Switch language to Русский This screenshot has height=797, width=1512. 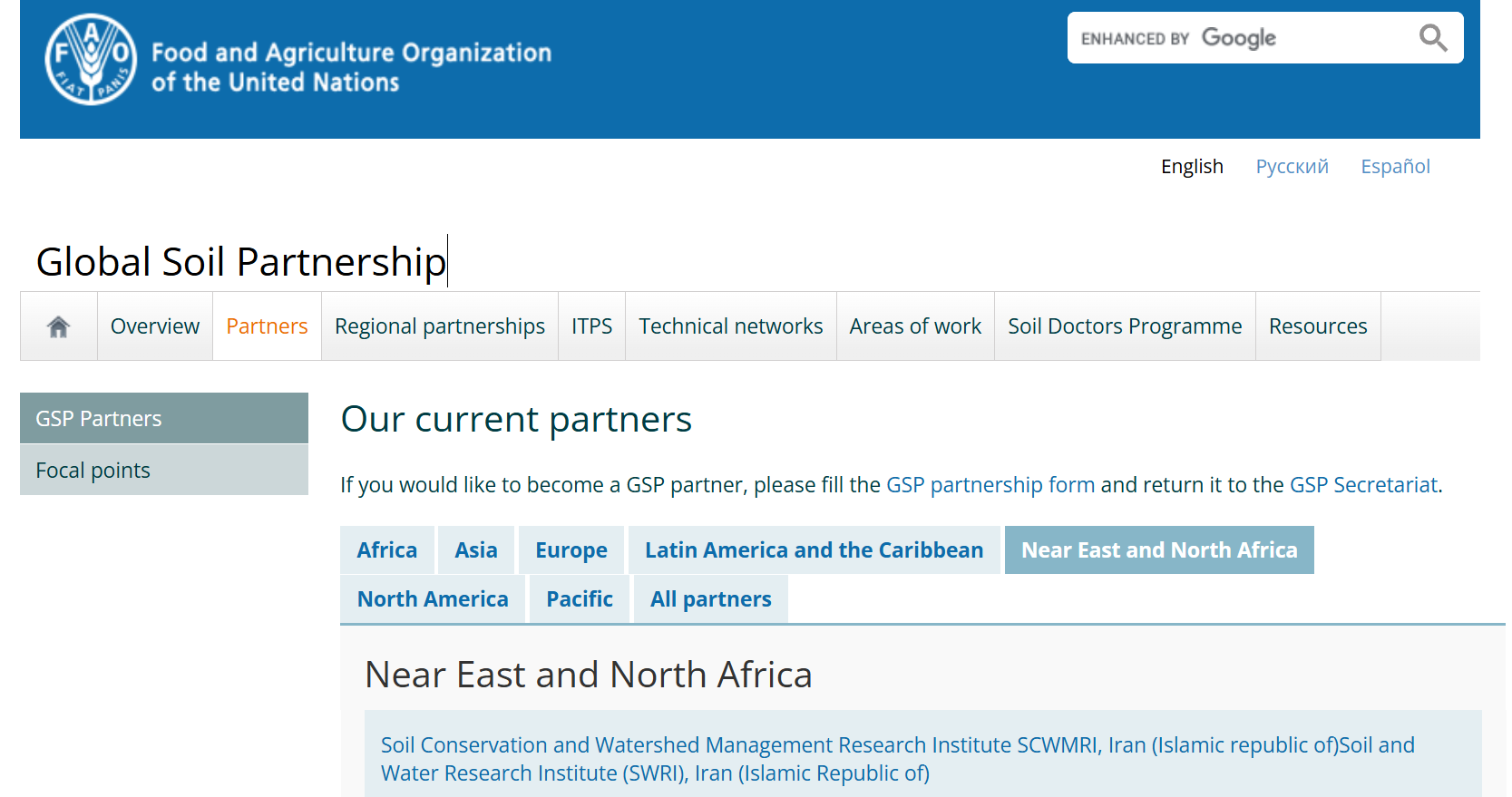(x=1292, y=167)
